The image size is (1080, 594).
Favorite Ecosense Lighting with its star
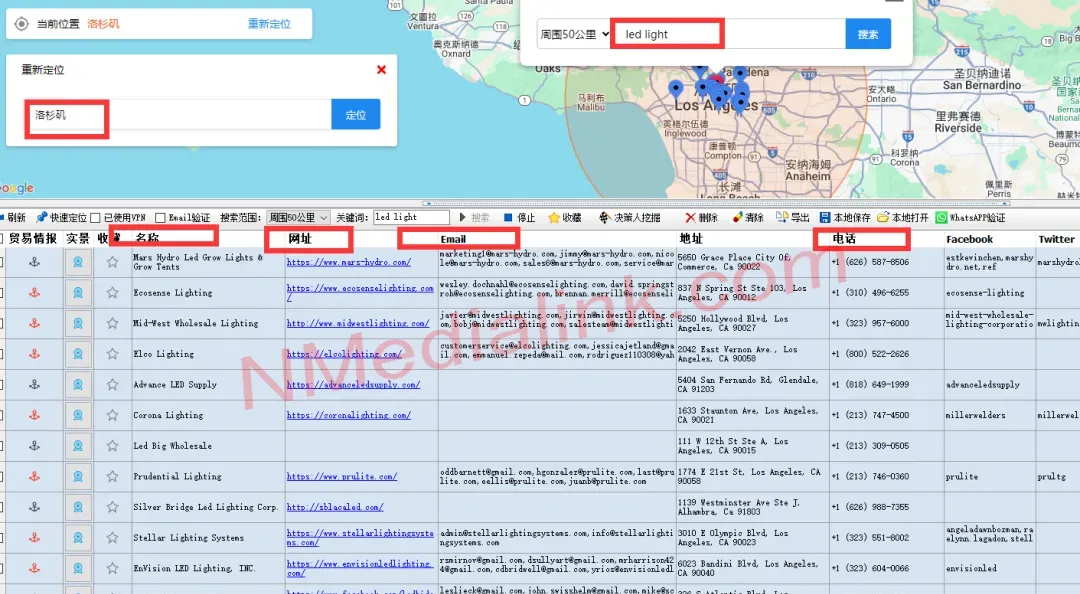[112, 293]
